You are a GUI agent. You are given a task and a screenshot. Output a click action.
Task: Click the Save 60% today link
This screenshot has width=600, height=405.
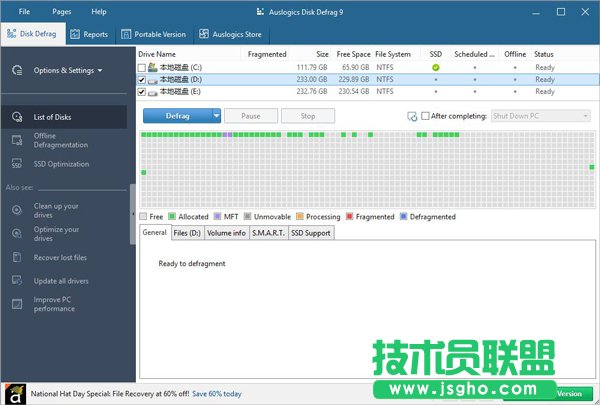click(x=217, y=394)
